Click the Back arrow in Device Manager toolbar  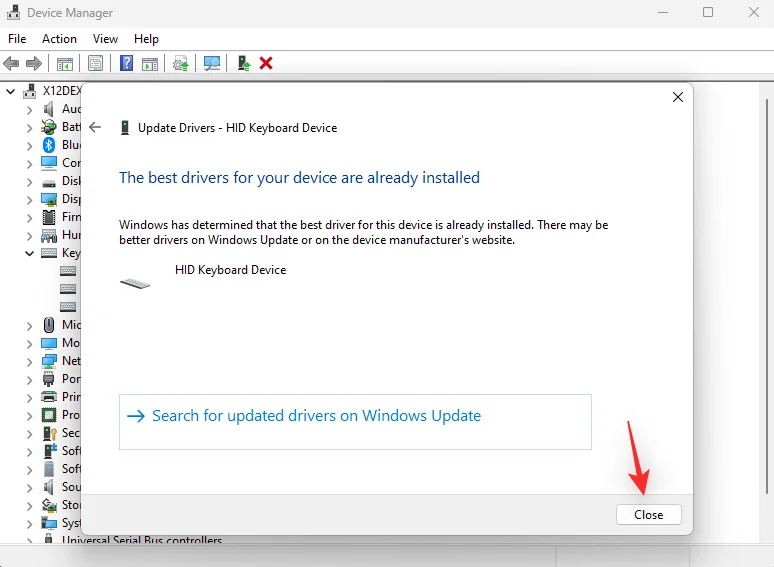click(x=11, y=64)
